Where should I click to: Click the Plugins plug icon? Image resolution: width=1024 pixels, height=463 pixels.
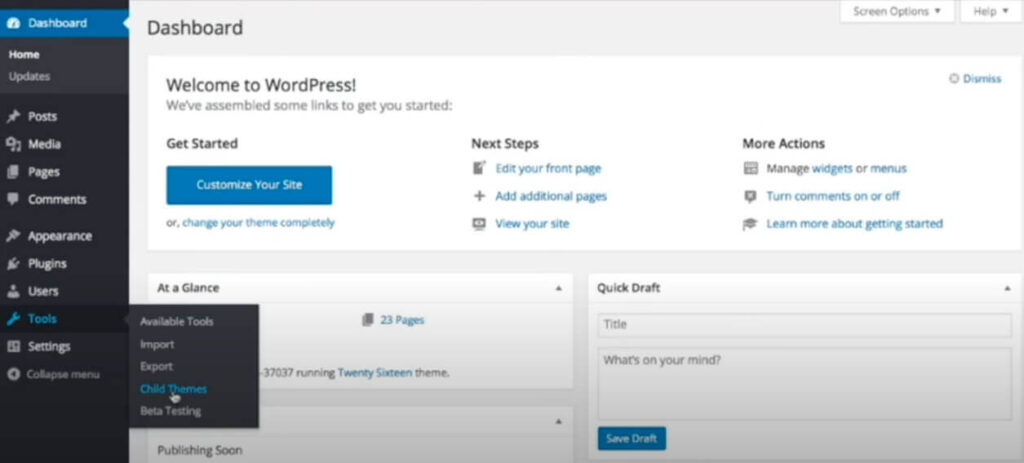(14, 264)
